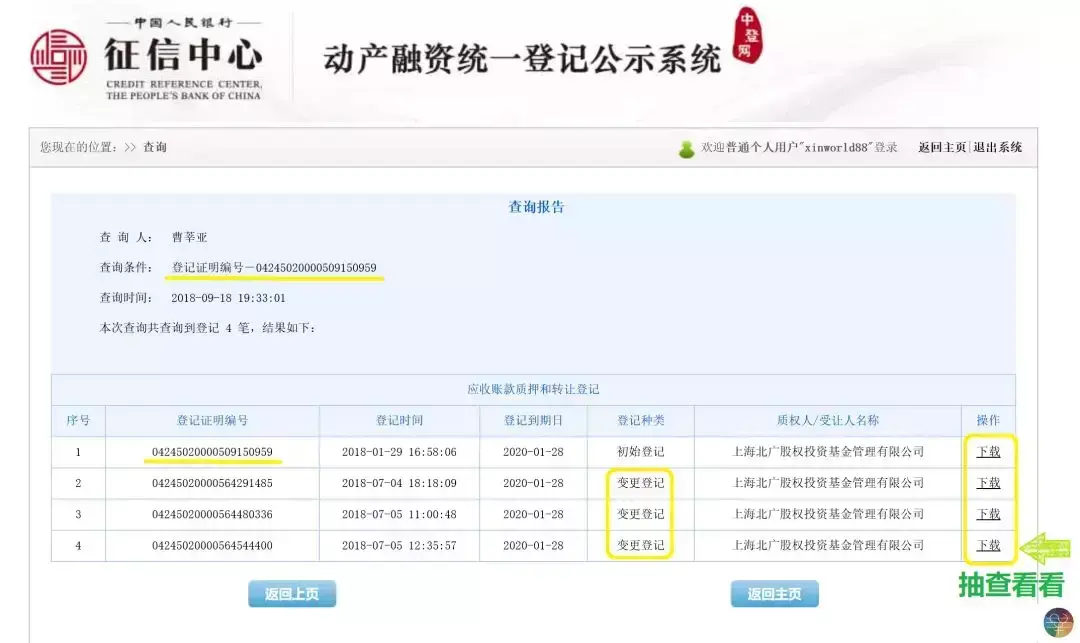This screenshot has height=643, width=1080.
Task: Click the highlighted 下载 link in row 4
Action: pyautogui.click(x=988, y=546)
